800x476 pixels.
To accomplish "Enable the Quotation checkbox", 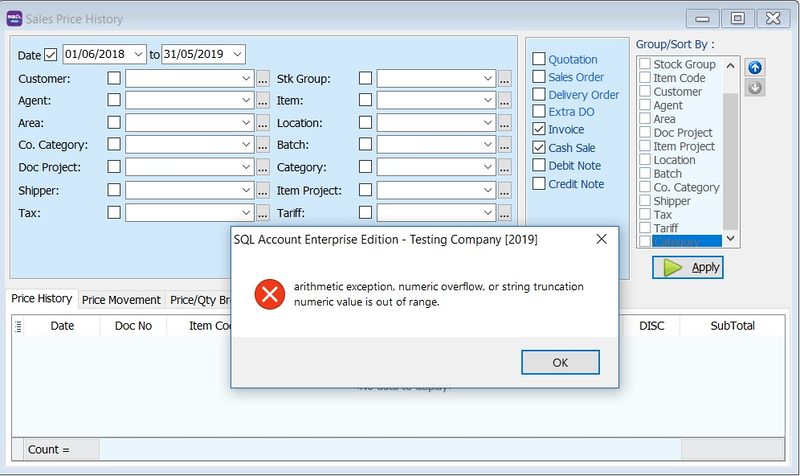I will (x=540, y=59).
